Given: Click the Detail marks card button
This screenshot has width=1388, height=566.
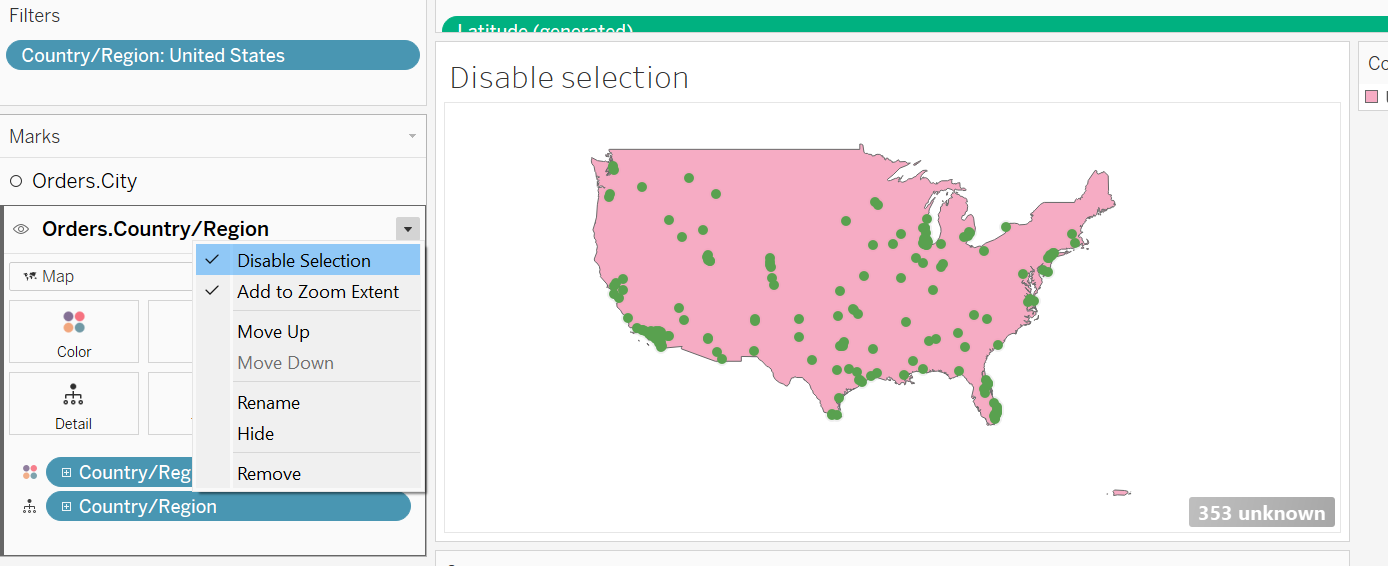Looking at the screenshot, I should [x=74, y=403].
